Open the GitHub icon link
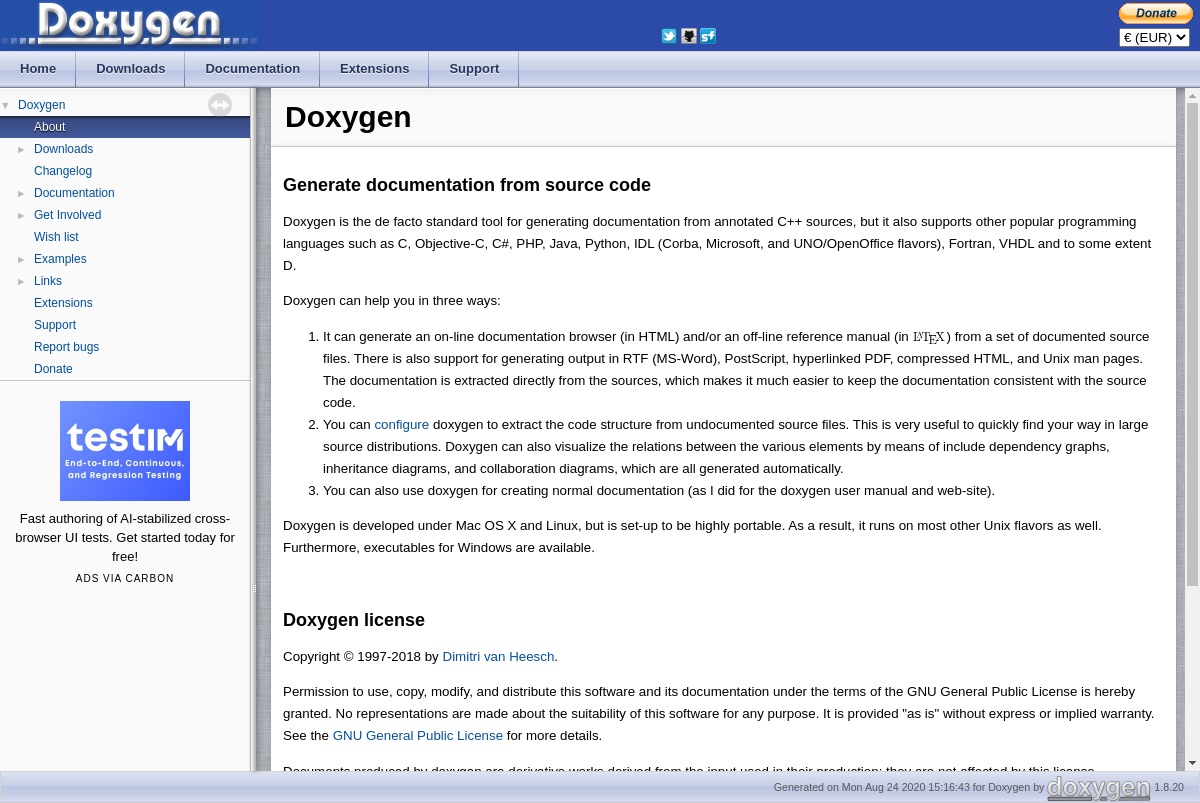Screen dimensions: 1200x803 click(x=689, y=36)
